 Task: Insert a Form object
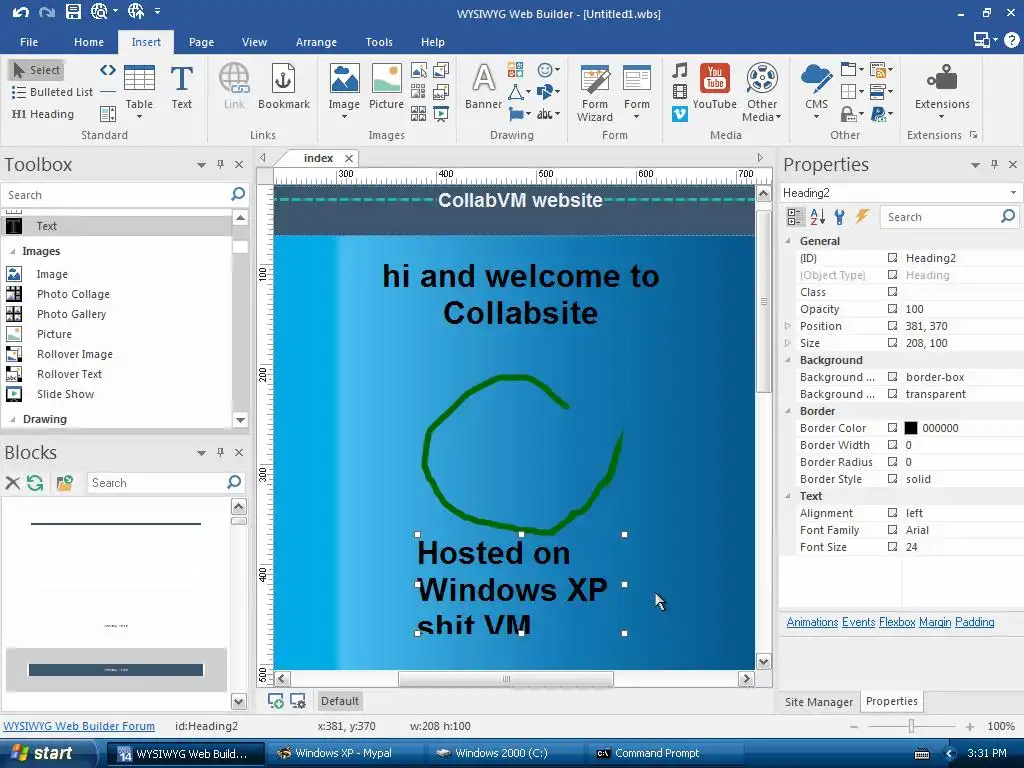pyautogui.click(x=637, y=91)
